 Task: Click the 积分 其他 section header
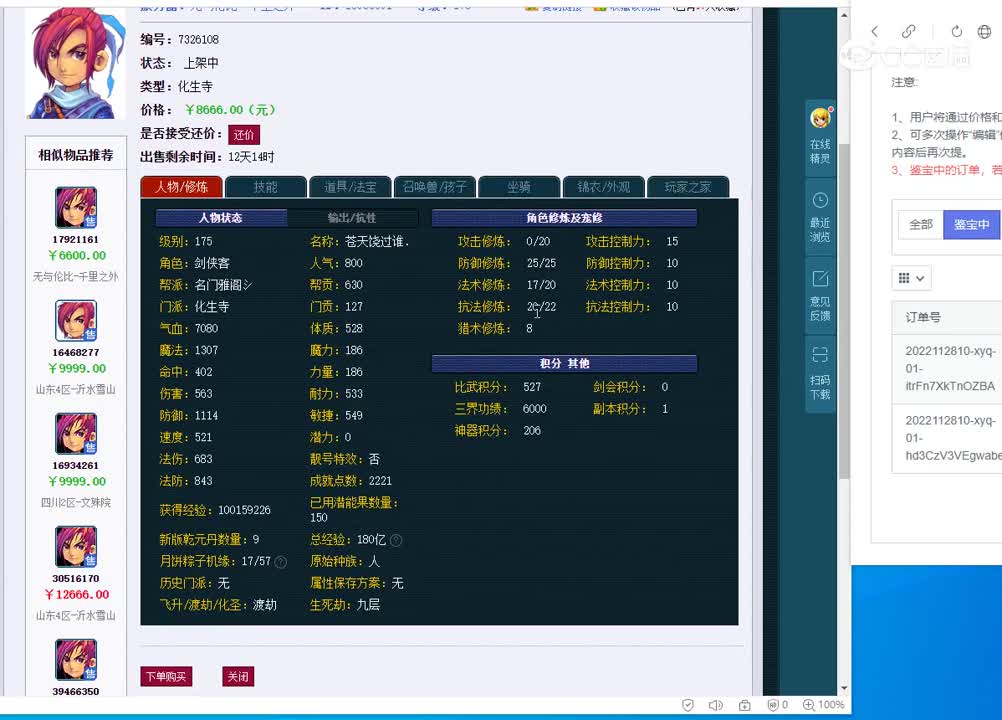[564, 364]
